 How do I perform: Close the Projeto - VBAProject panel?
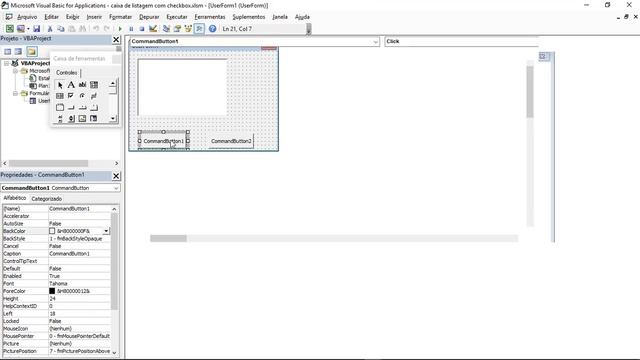click(116, 39)
